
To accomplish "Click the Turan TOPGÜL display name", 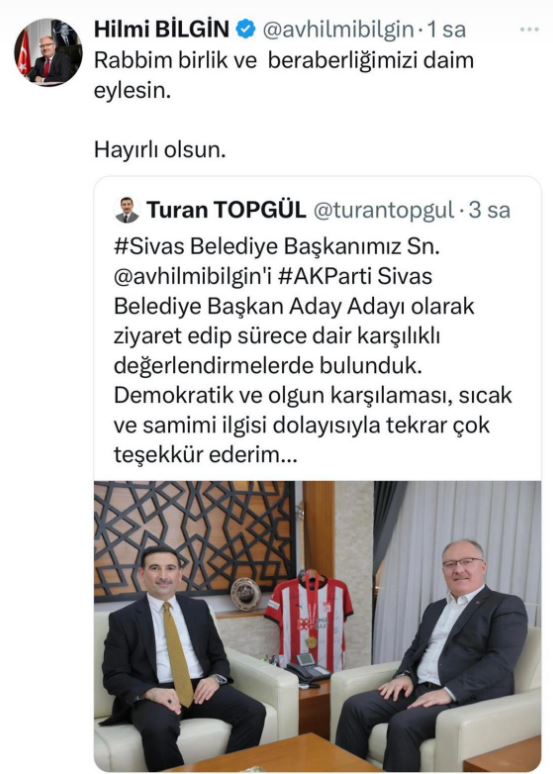I will (x=226, y=210).
